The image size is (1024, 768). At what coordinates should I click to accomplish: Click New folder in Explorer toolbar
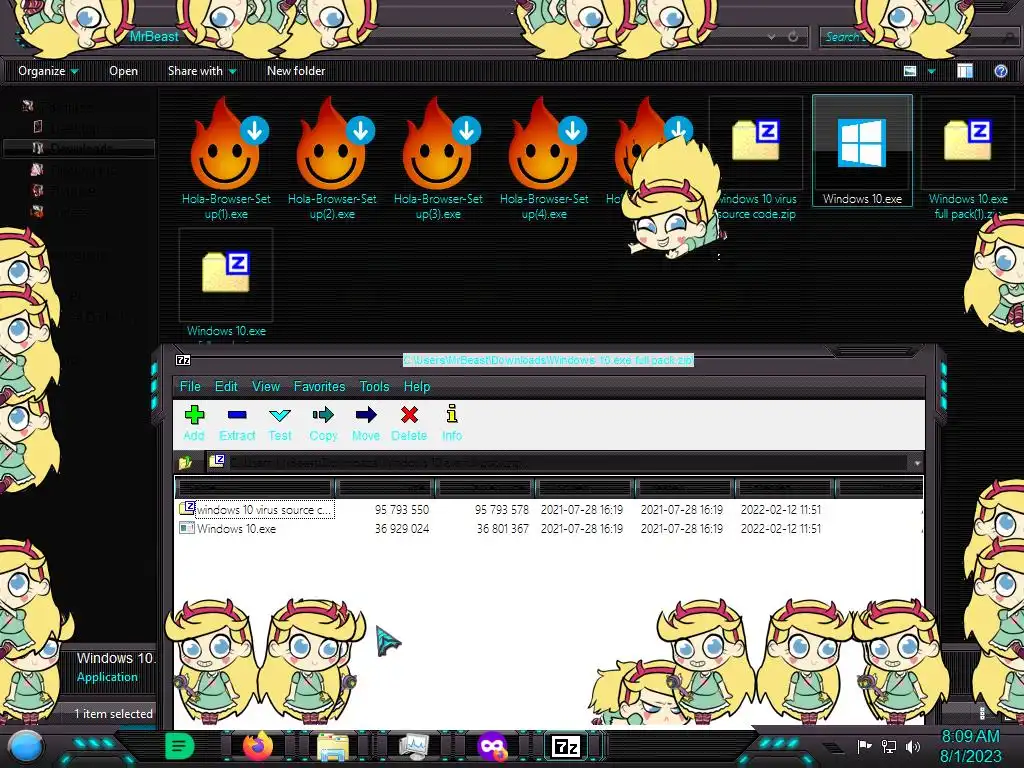pos(296,71)
